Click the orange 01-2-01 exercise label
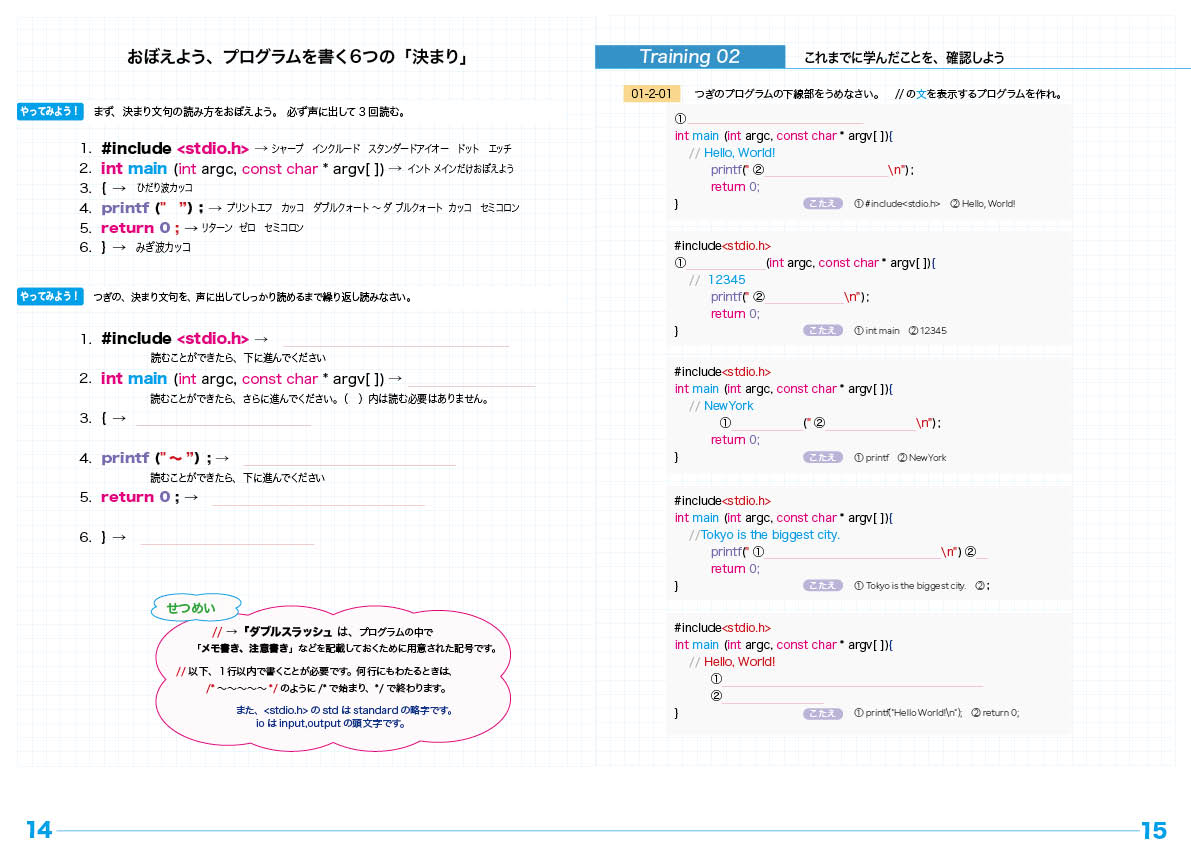The image size is (1191, 842). [x=650, y=94]
